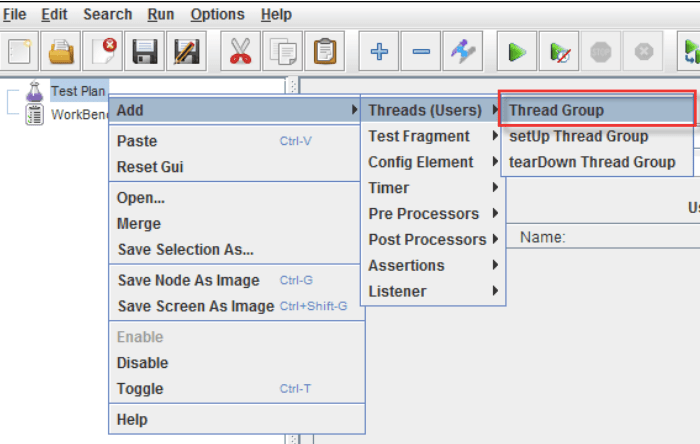Start the test with green play icon
Image resolution: width=700 pixels, height=444 pixels.
click(517, 51)
